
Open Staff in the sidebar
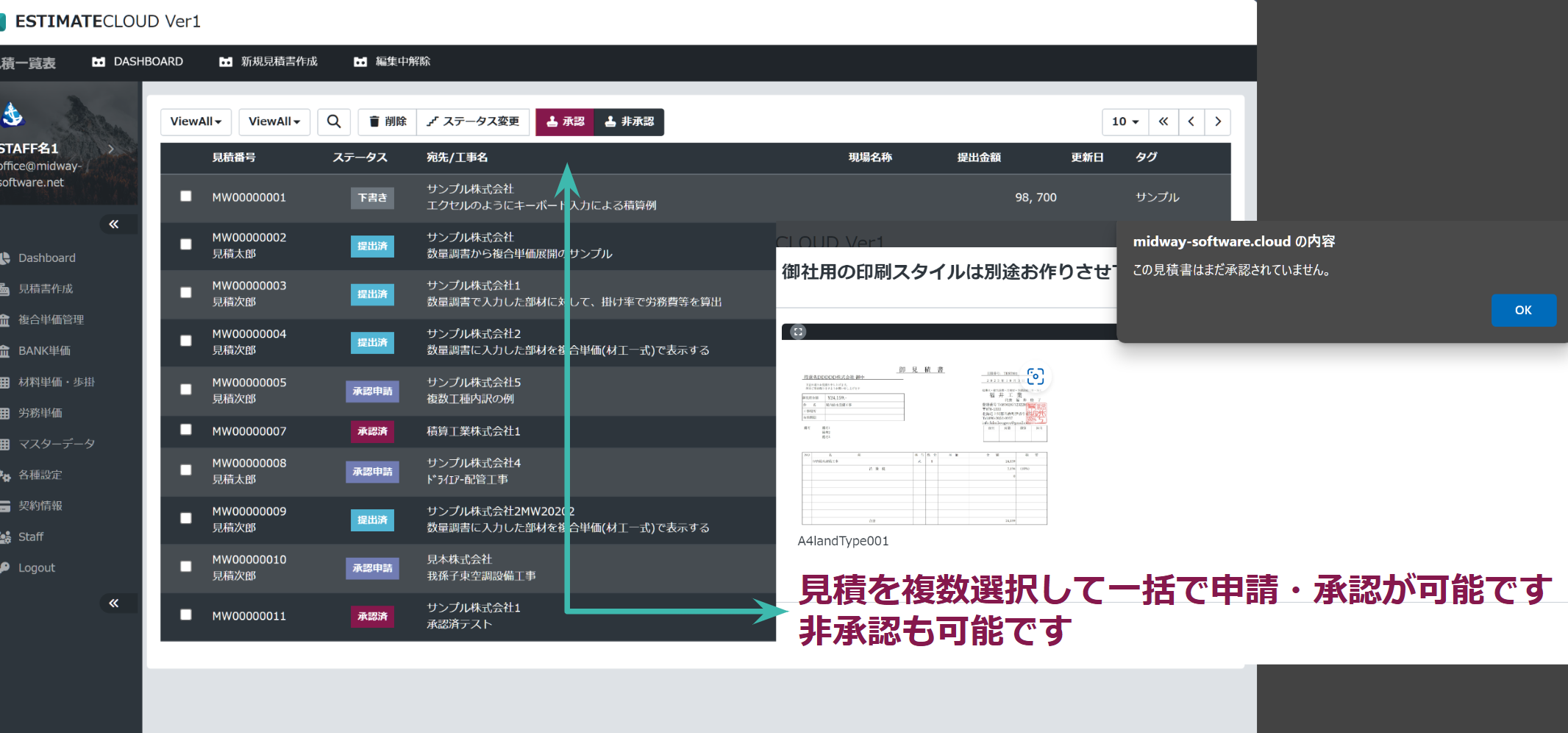(31, 537)
